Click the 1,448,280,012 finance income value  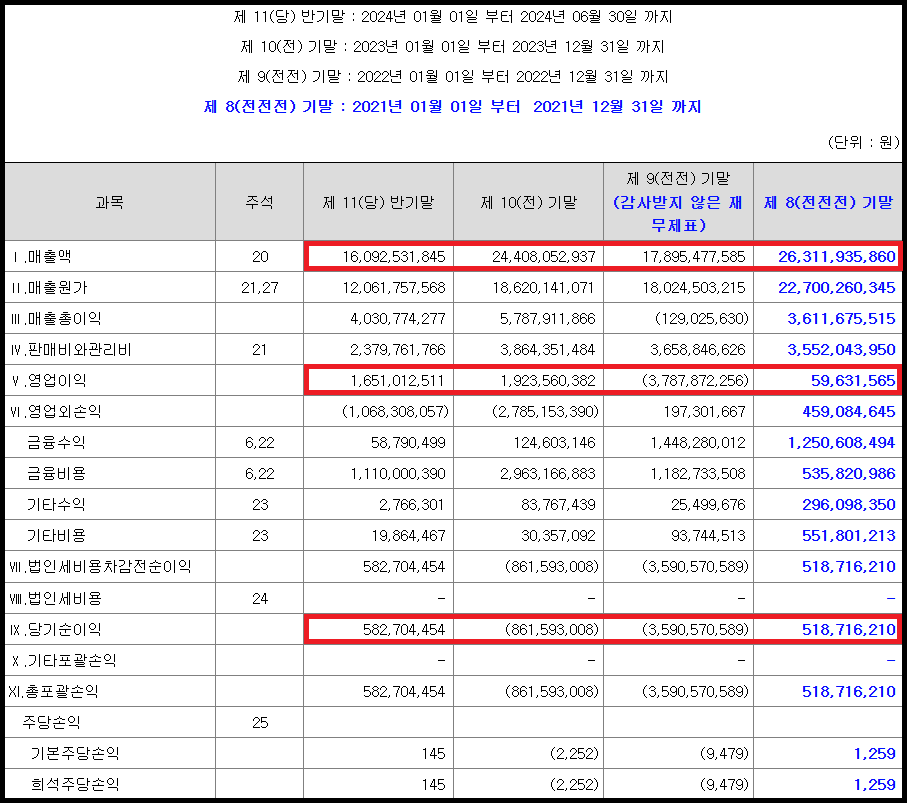pos(698,443)
